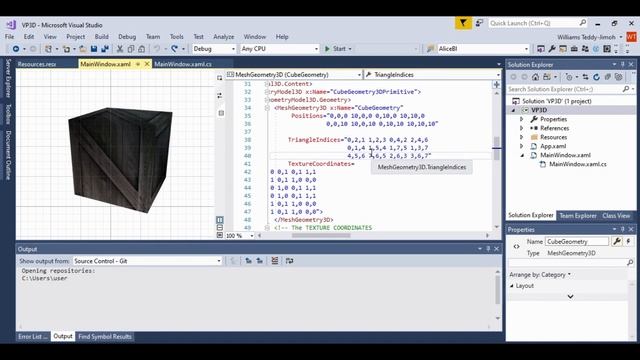Collapse the Layout category in Properties
Screen dimensions: 640x360
[x=511, y=286]
